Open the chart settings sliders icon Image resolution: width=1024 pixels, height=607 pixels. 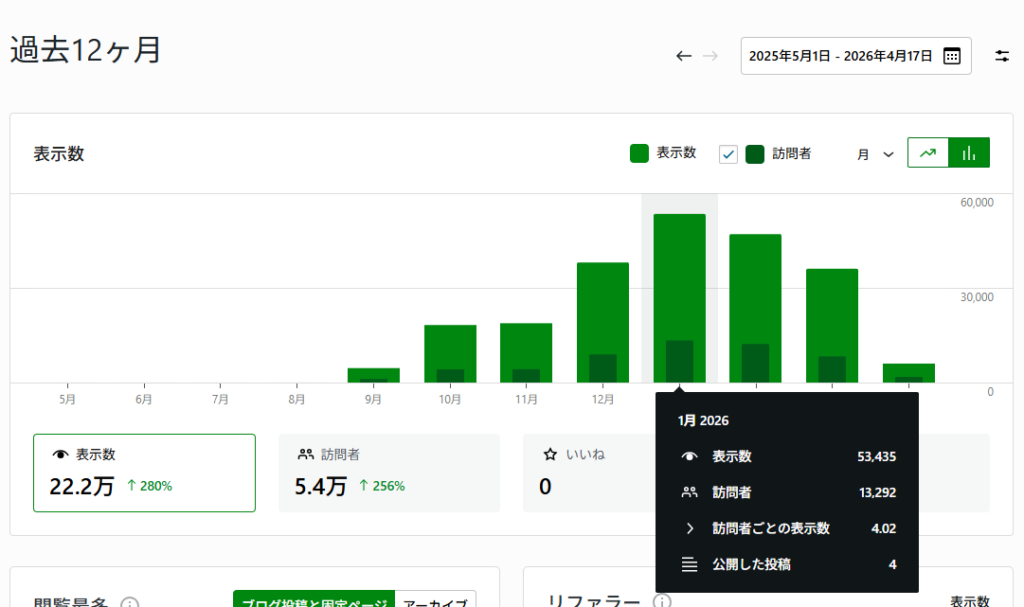[1002, 56]
